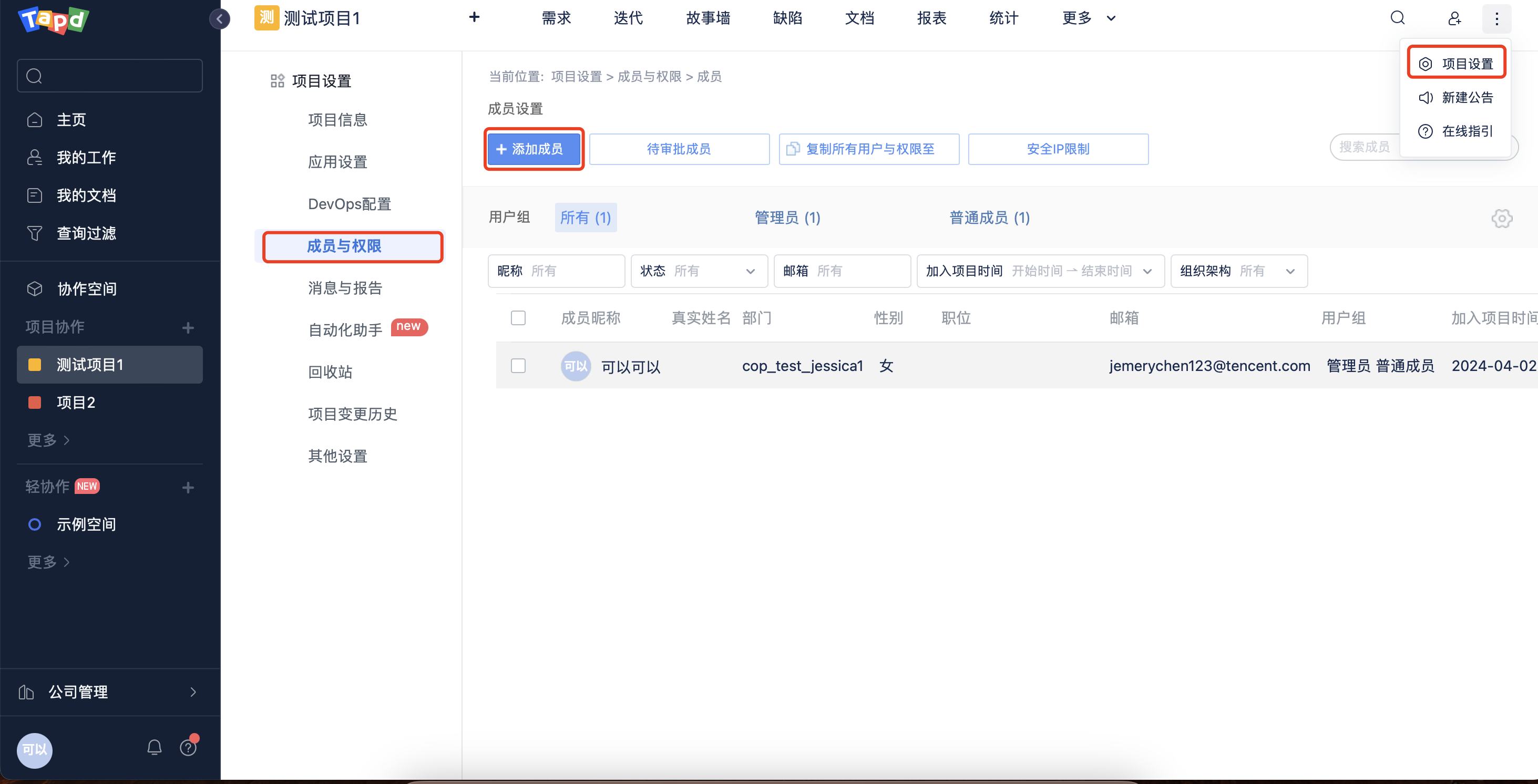Open 消息与报告 settings page
This screenshot has width=1538, height=784.
coord(345,288)
